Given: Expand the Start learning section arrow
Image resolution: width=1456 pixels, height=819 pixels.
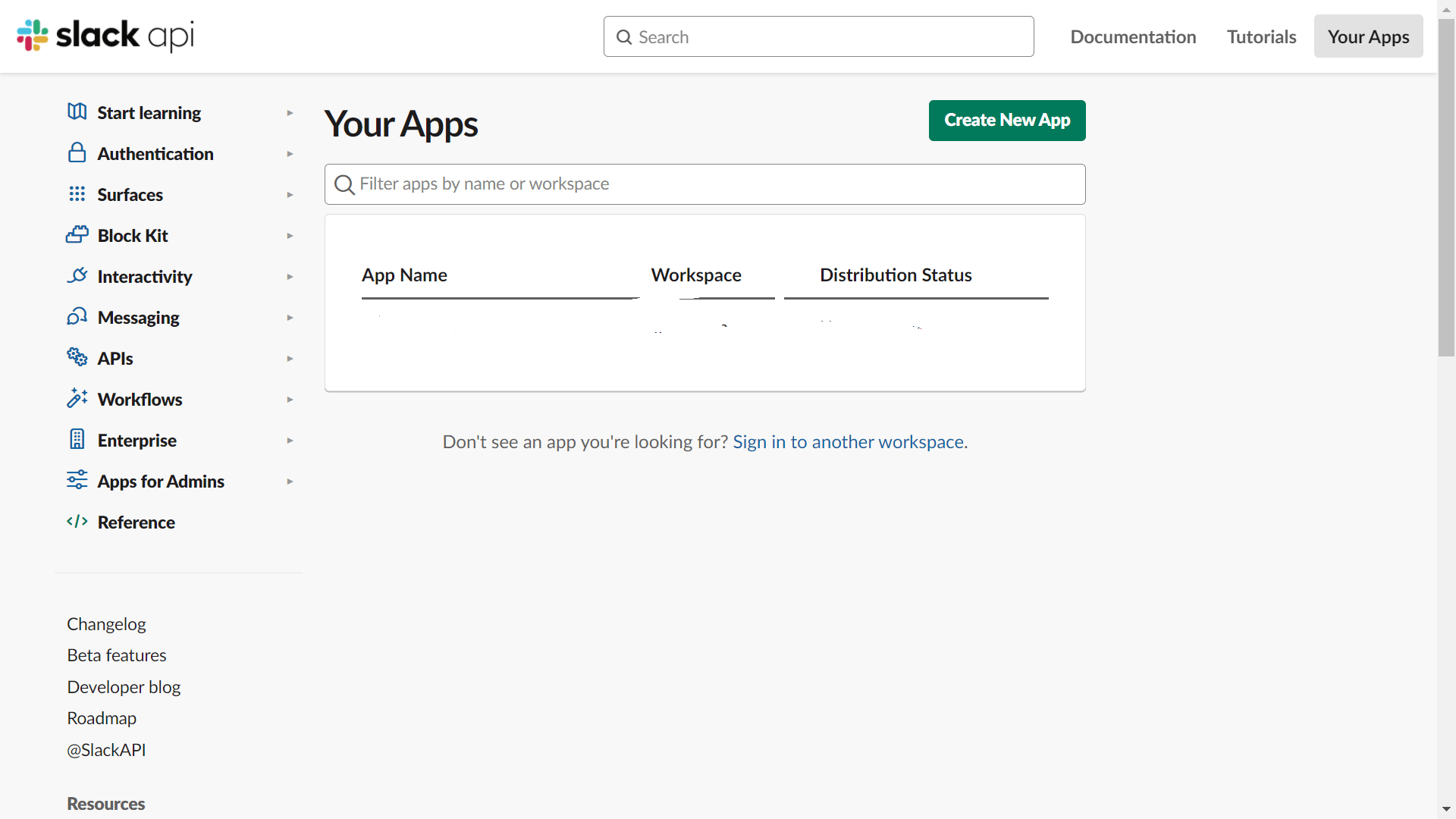Looking at the screenshot, I should click(x=290, y=113).
